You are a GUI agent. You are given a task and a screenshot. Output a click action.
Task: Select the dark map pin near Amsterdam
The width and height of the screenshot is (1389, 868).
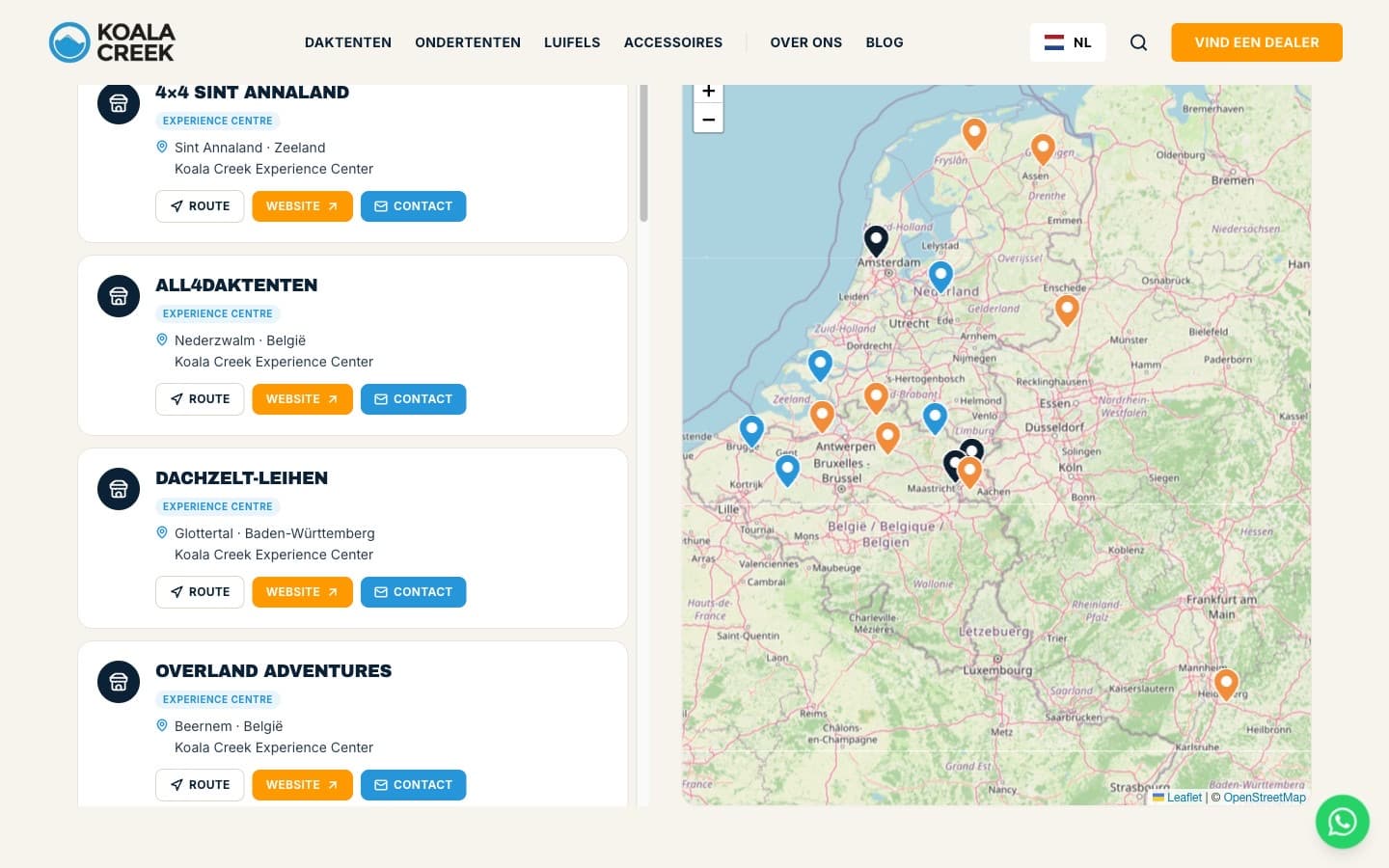876,240
